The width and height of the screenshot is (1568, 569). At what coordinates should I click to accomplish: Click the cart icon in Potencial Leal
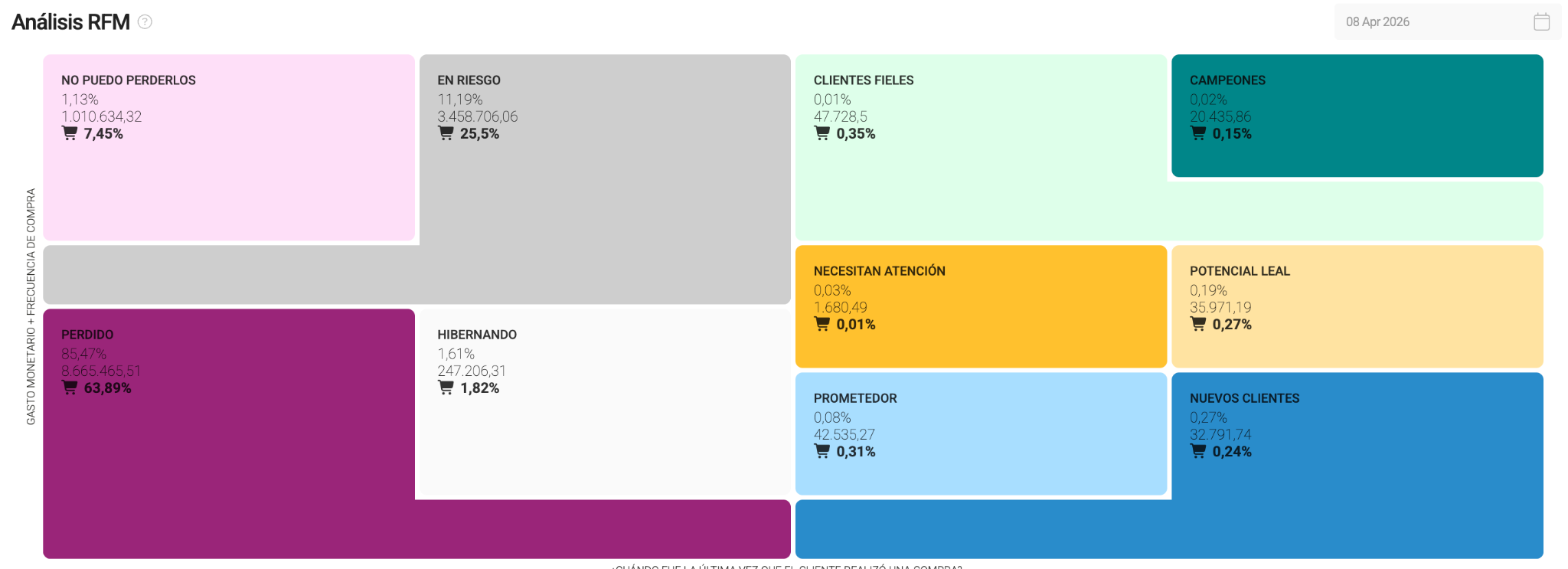pos(1199,324)
